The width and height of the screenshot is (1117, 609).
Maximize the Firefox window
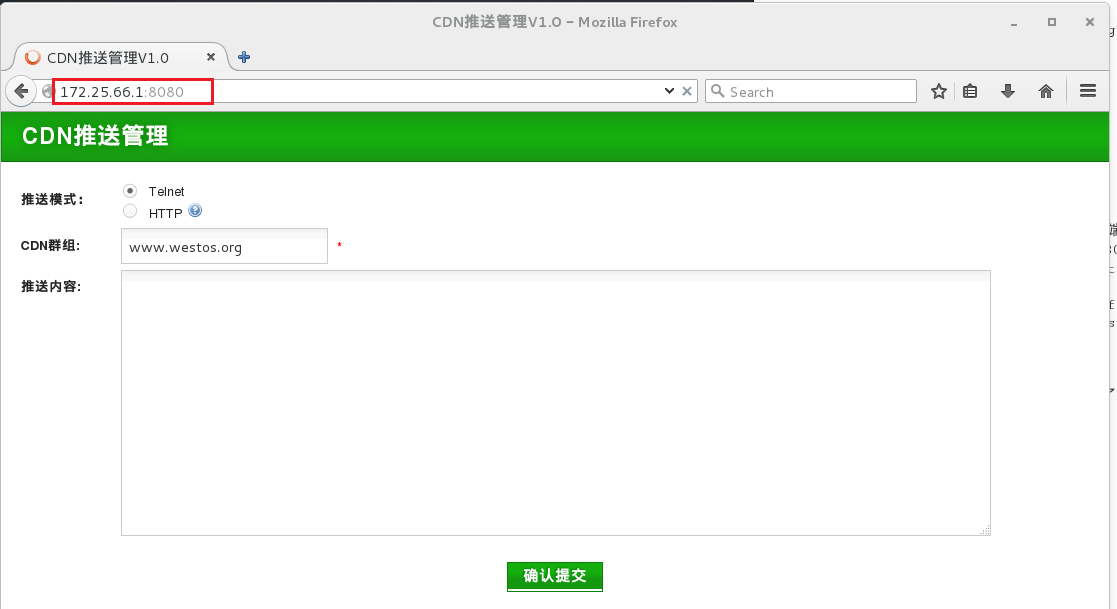coord(1051,23)
